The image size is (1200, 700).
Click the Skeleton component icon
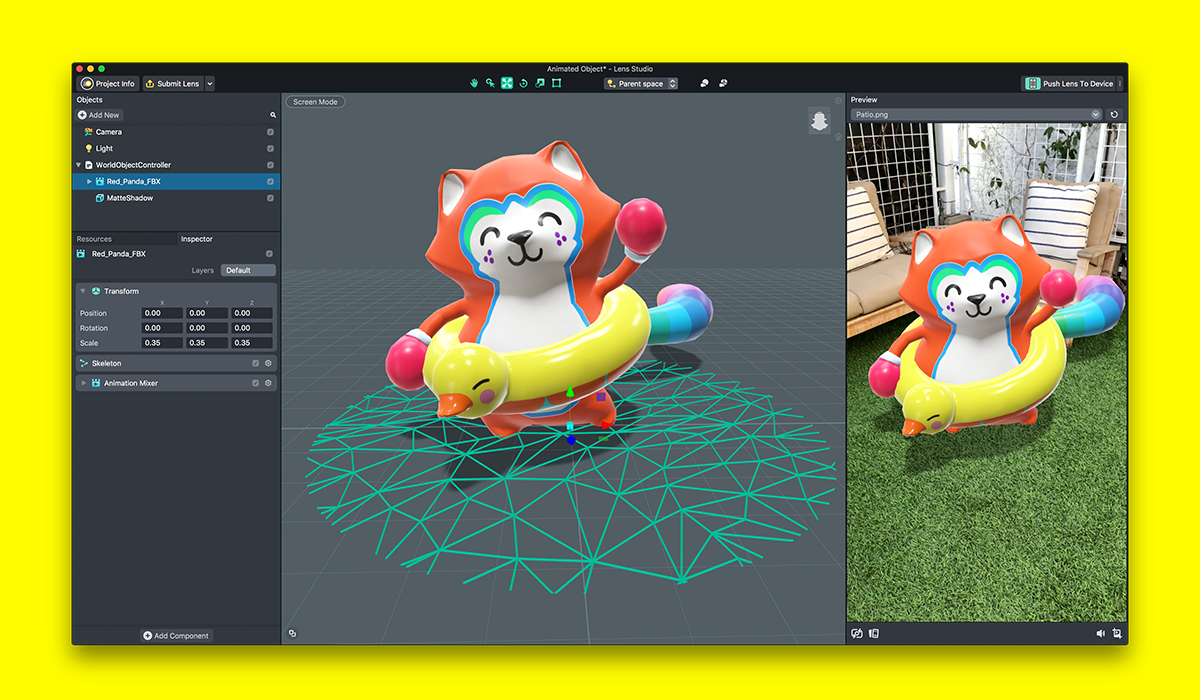[84, 363]
